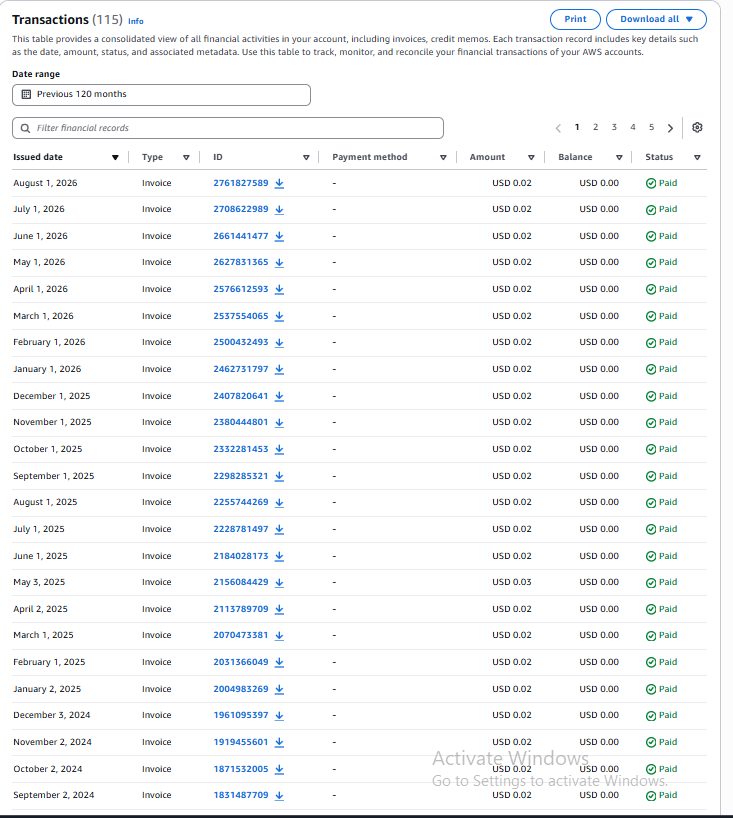
Task: Download invoice 1961095397 via arrow icon
Action: pyautogui.click(x=280, y=715)
